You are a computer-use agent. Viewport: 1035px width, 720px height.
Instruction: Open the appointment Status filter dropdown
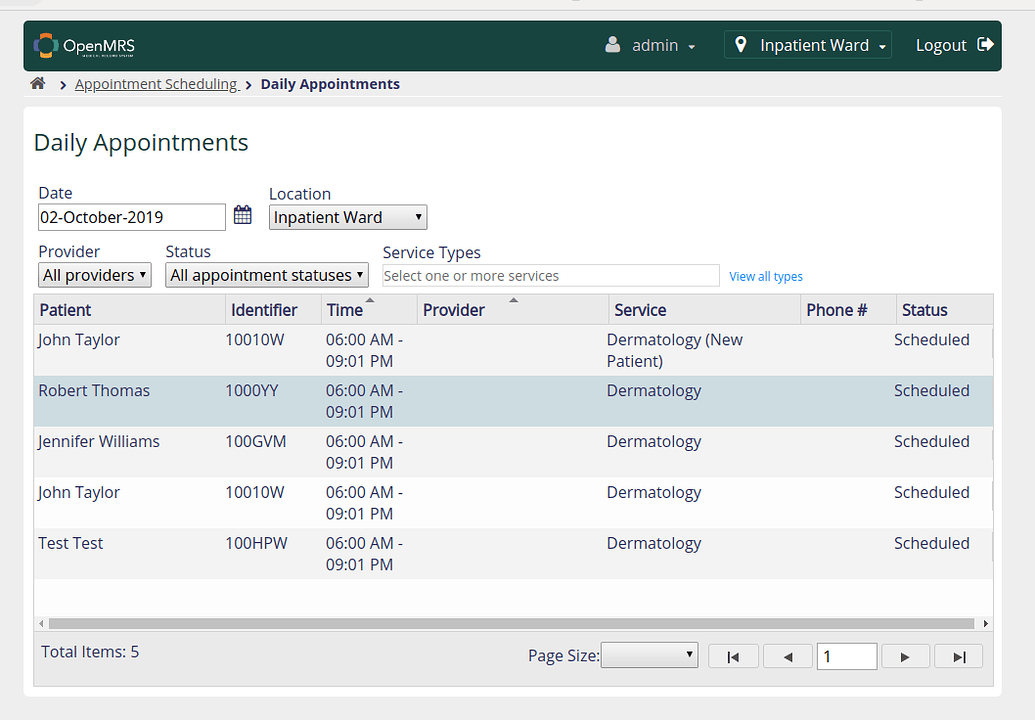266,274
